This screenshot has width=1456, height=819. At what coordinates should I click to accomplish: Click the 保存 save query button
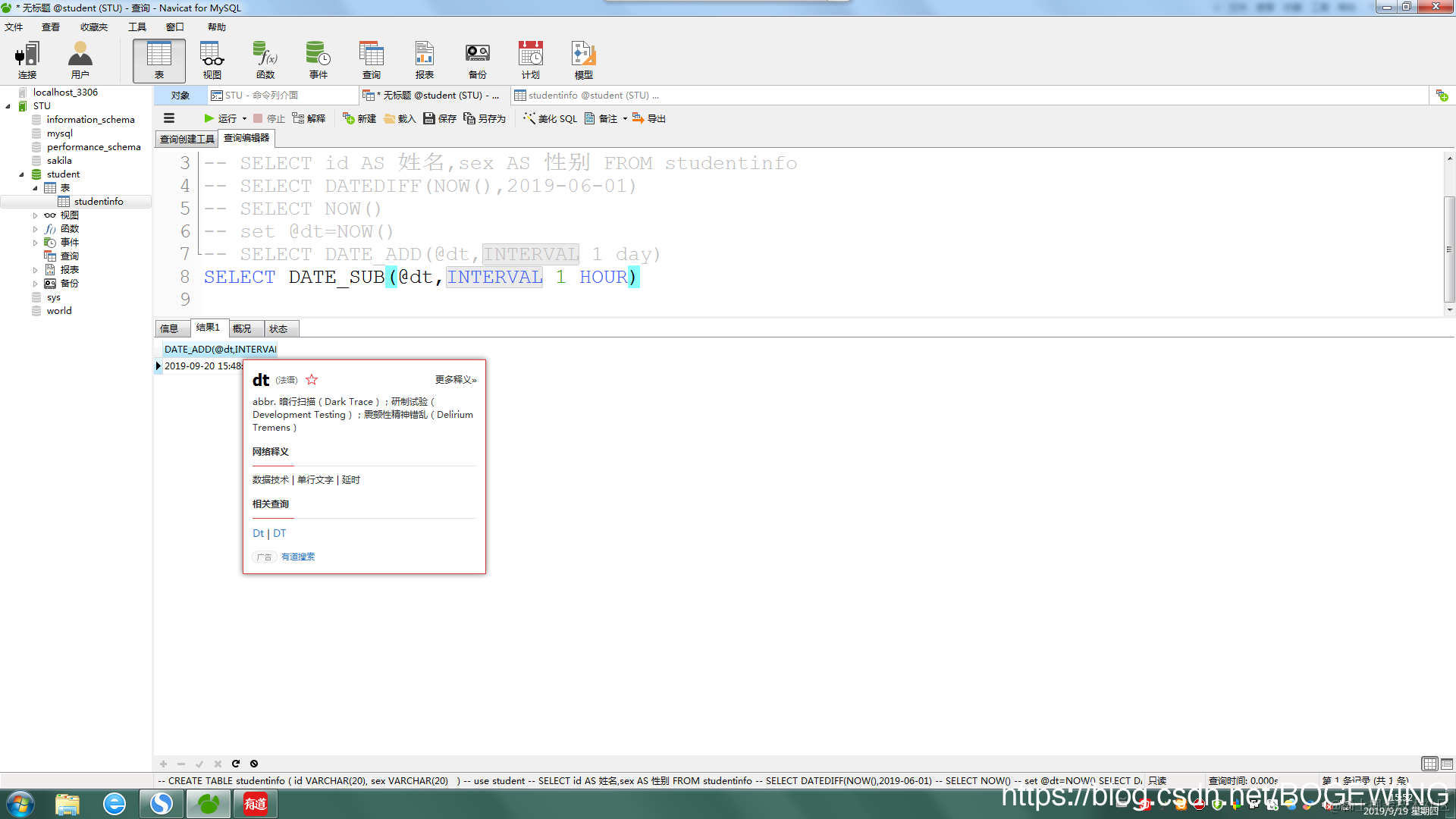pos(440,118)
